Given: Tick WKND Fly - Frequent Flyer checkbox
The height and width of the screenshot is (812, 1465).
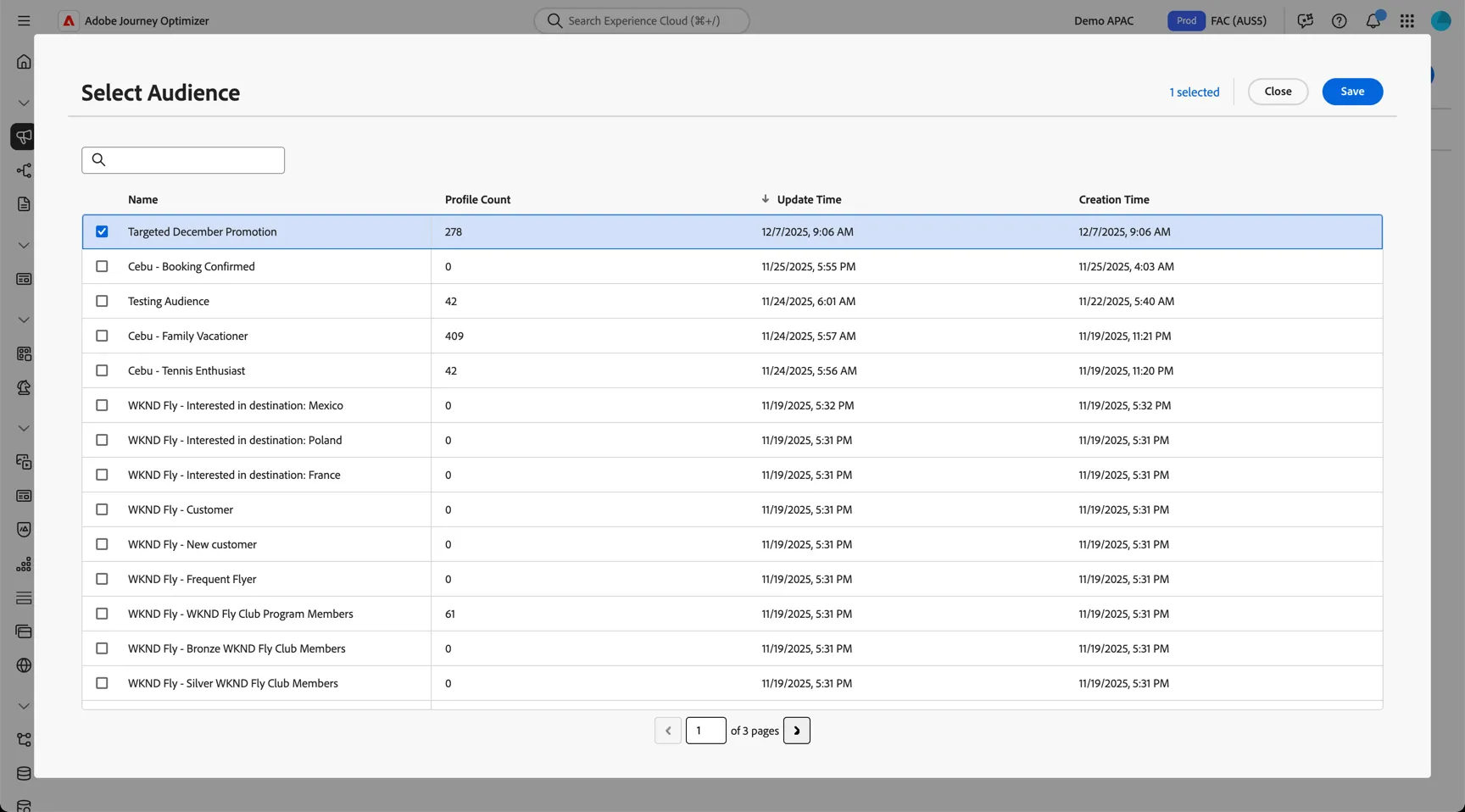Looking at the screenshot, I should coord(102,579).
